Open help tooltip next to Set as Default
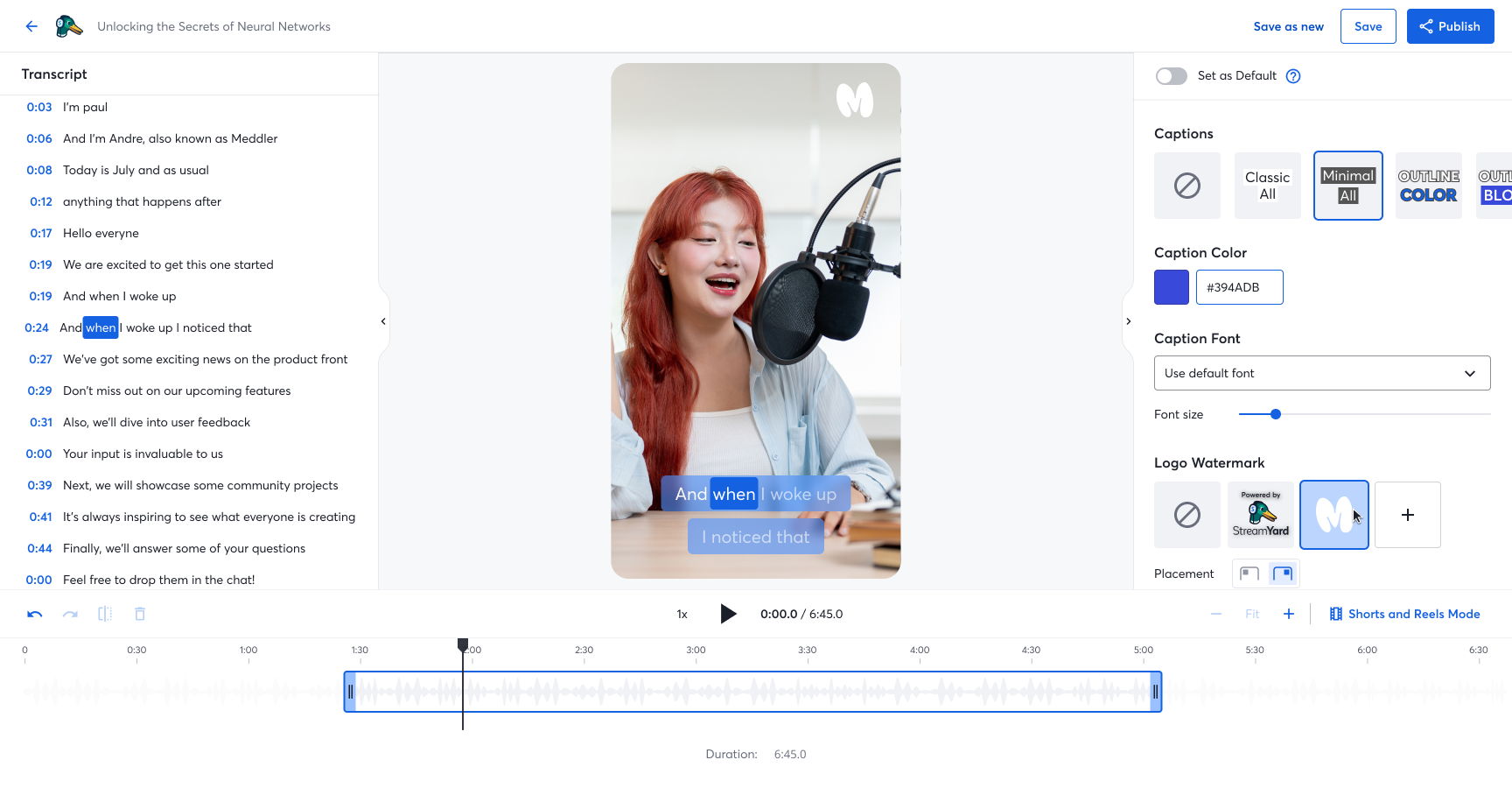The height and width of the screenshot is (788, 1512). [1292, 76]
